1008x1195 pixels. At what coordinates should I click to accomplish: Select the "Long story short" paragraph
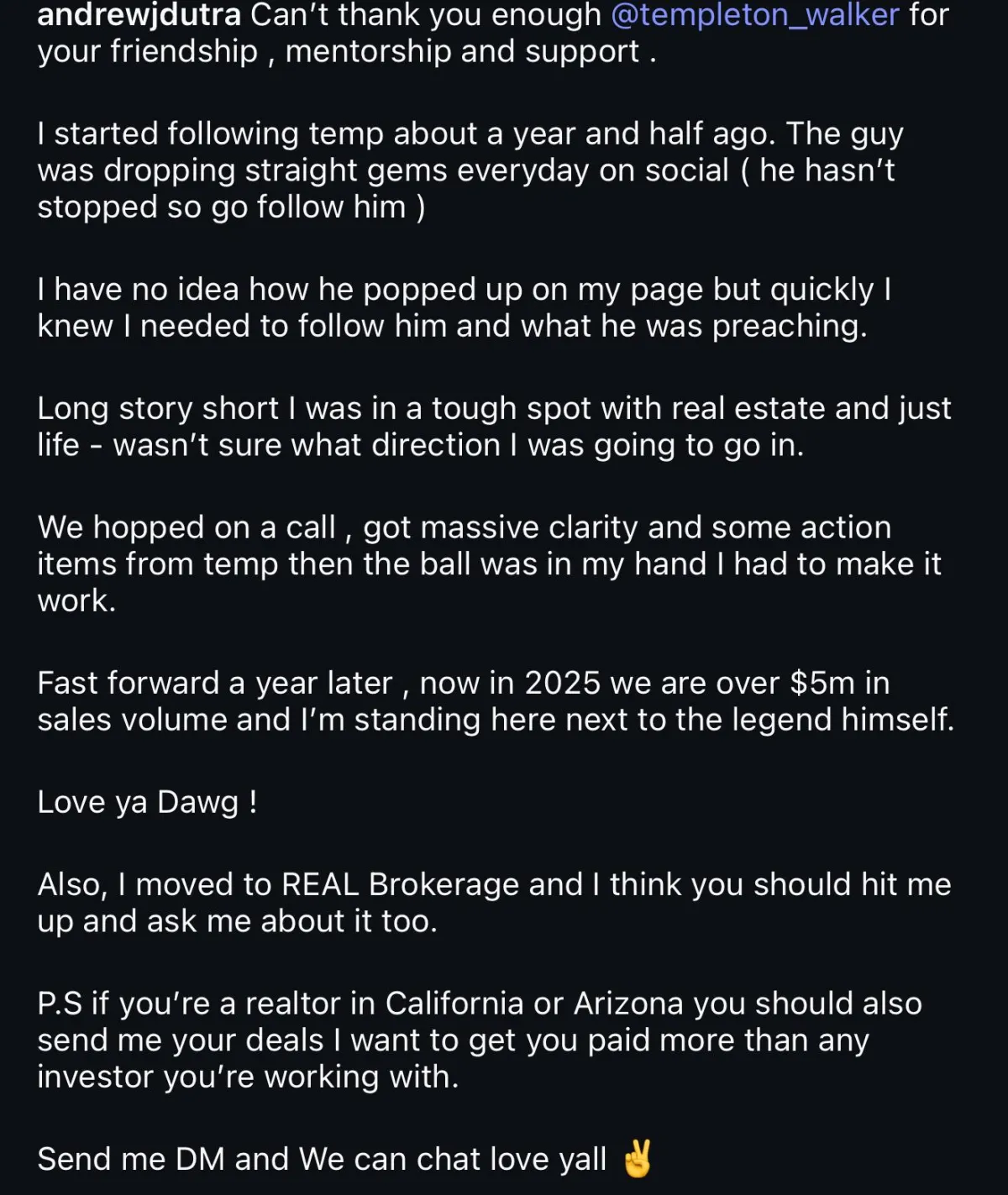tap(494, 427)
